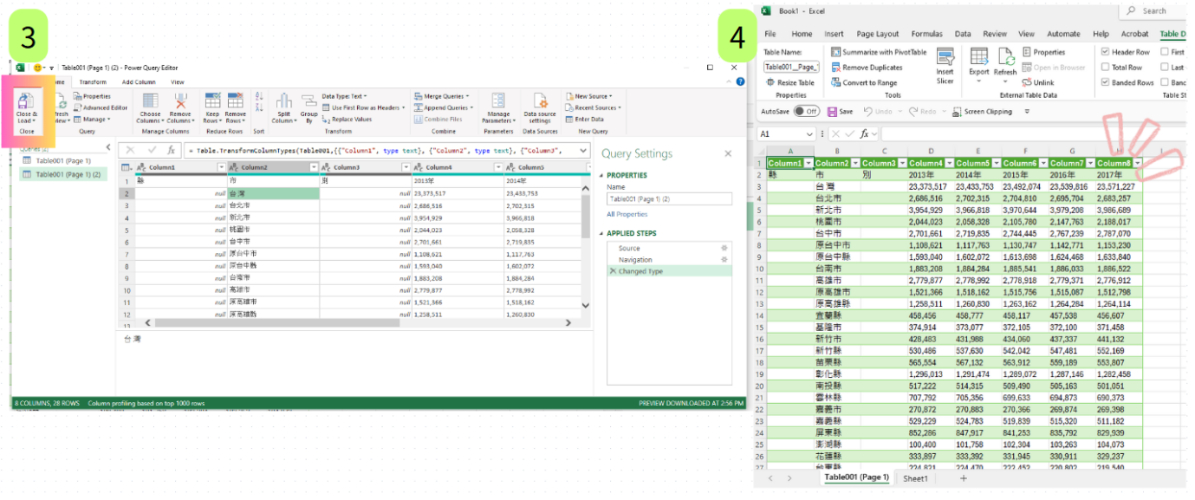
Task: Open Column1 filter dropdown in Excel sheet
Action: click(x=808, y=163)
